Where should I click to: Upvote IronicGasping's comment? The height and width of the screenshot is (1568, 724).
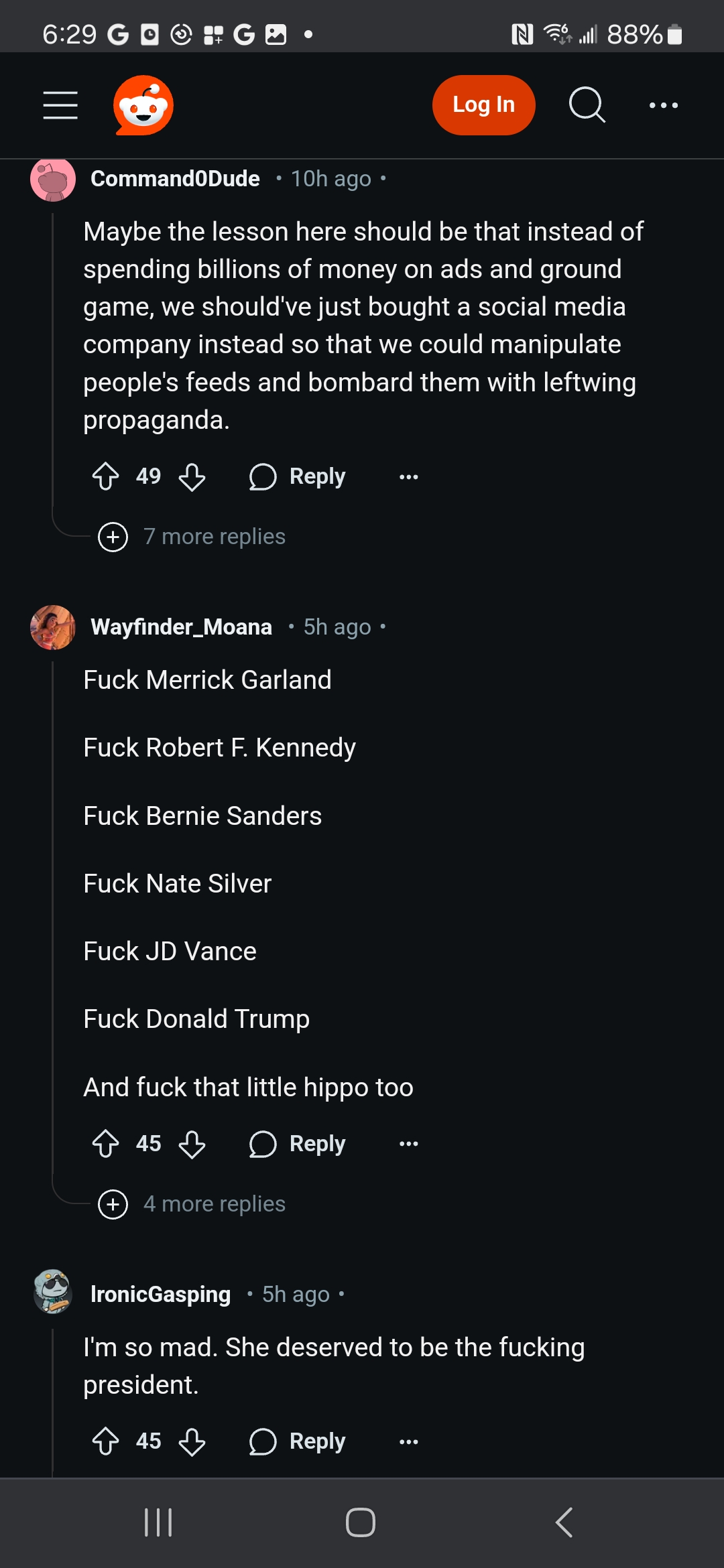coord(105,1441)
